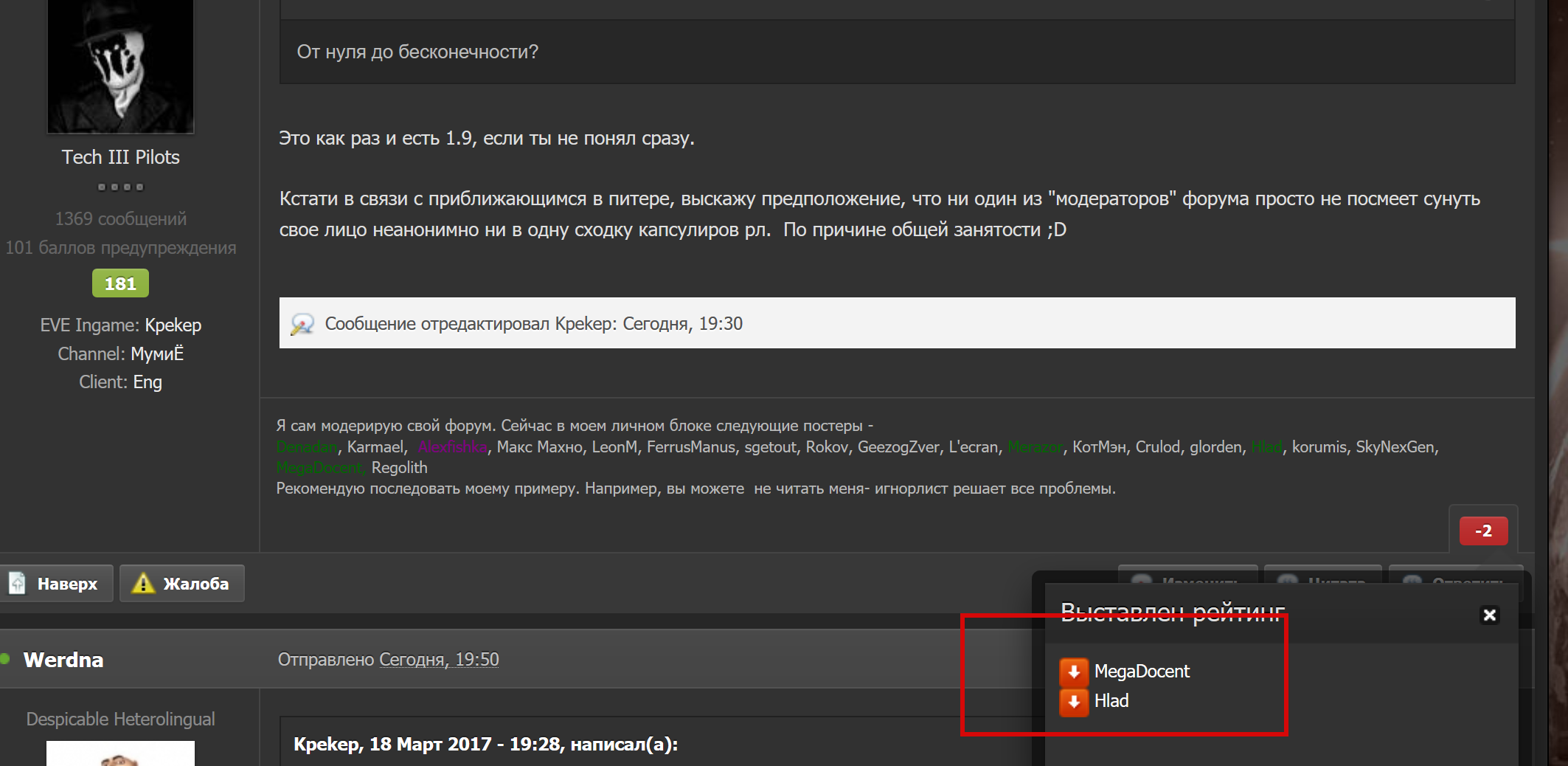
Task: Open the red -2 post rating badge
Action: click(x=1483, y=531)
